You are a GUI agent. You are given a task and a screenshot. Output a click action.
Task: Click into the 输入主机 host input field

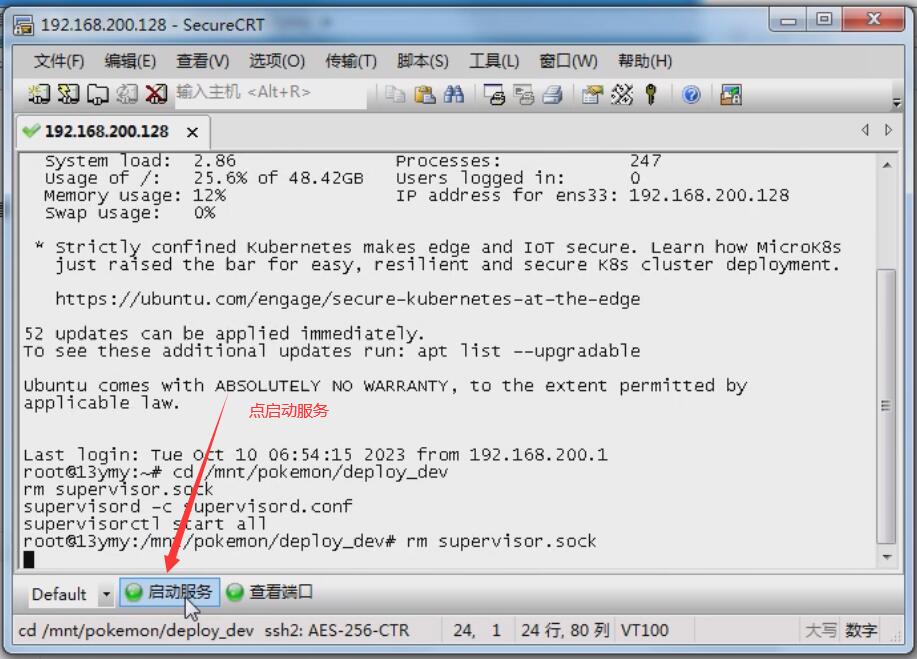coord(268,93)
